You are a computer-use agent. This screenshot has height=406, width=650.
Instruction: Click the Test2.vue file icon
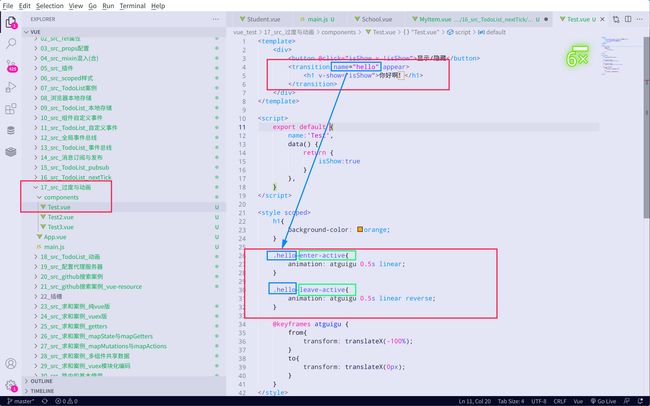(x=43, y=217)
